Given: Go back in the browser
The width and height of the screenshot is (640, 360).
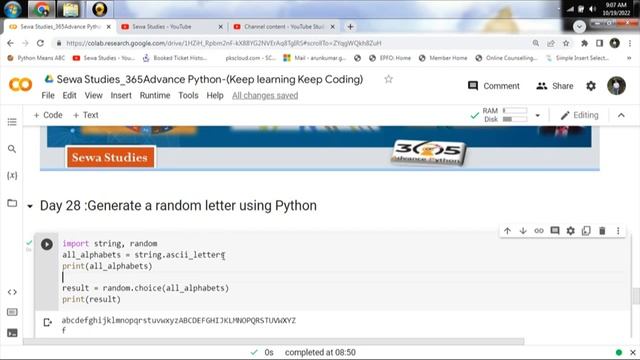Looking at the screenshot, I should coord(11,43).
